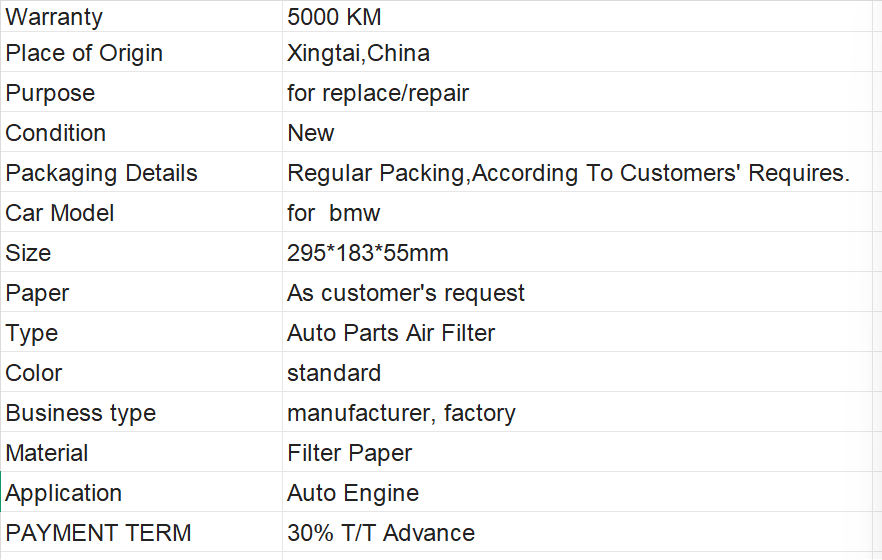Select the 295*183*55mm size value cell
This screenshot has width=882, height=560.
(x=577, y=252)
